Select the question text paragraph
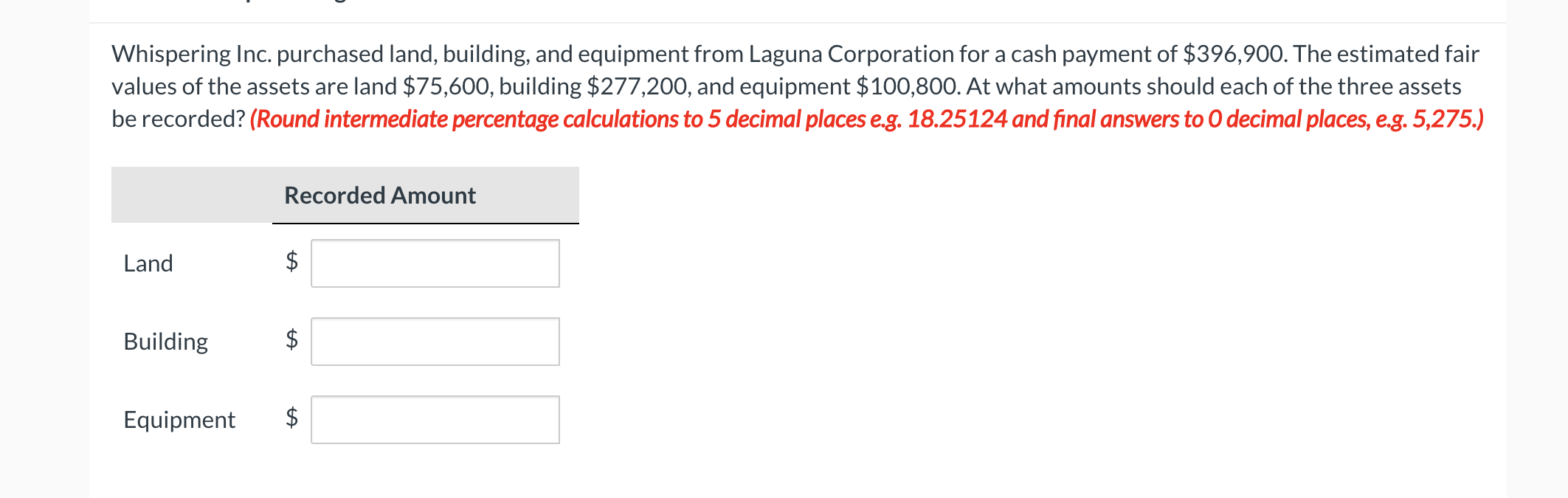The width and height of the screenshot is (1568, 498). pos(738,85)
